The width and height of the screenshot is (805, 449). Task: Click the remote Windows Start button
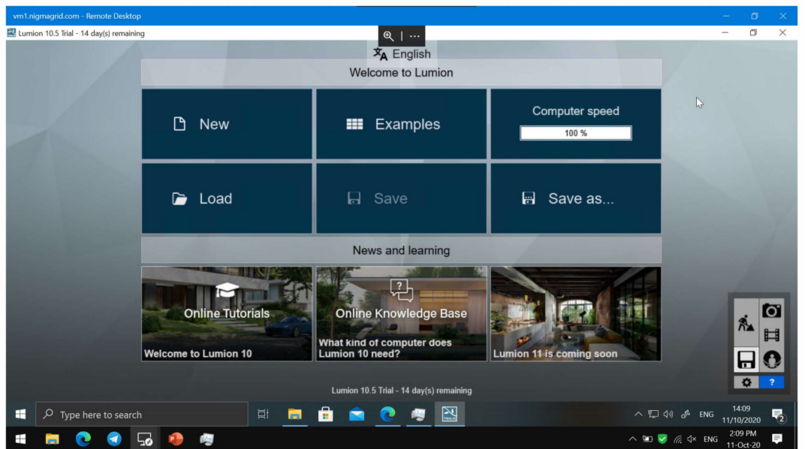[x=21, y=414]
